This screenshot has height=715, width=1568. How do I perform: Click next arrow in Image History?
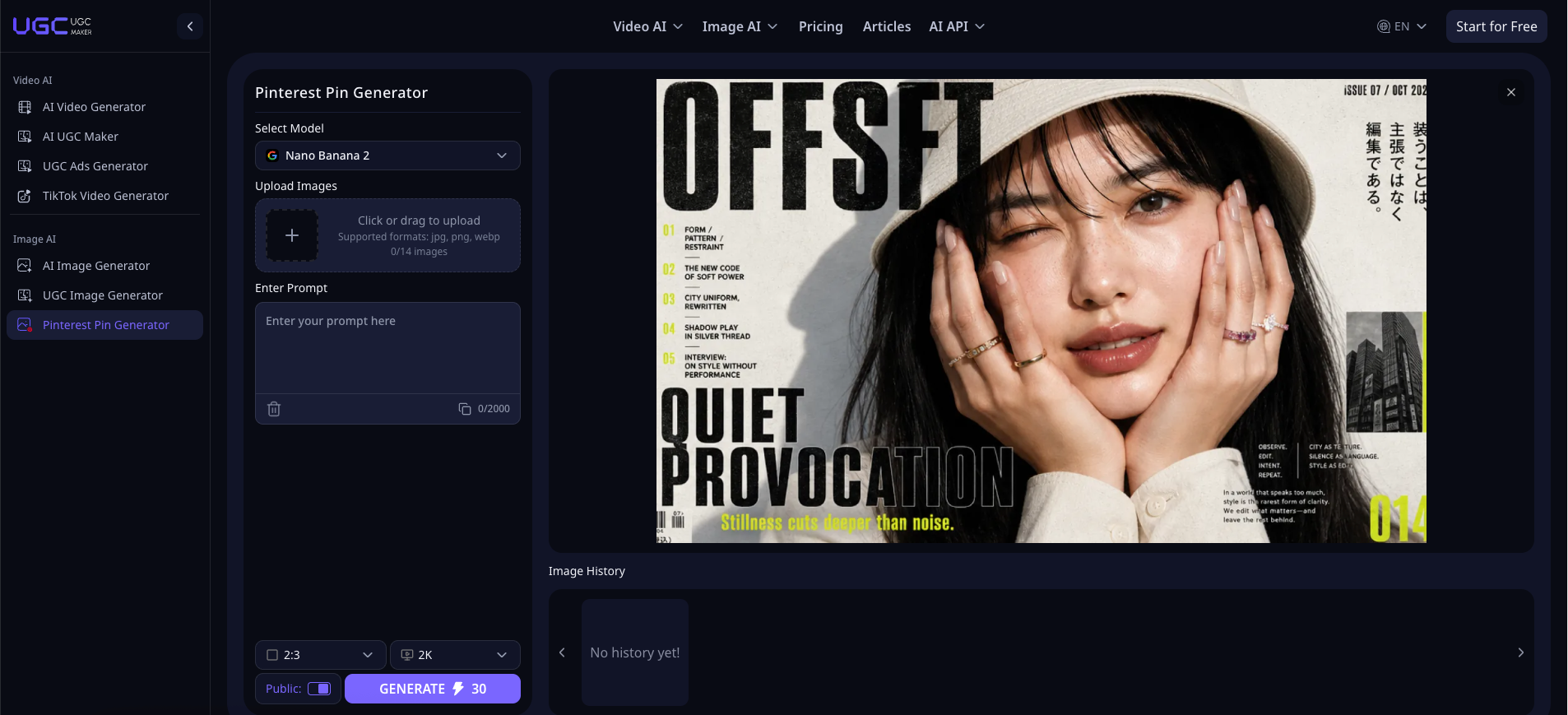point(1520,652)
